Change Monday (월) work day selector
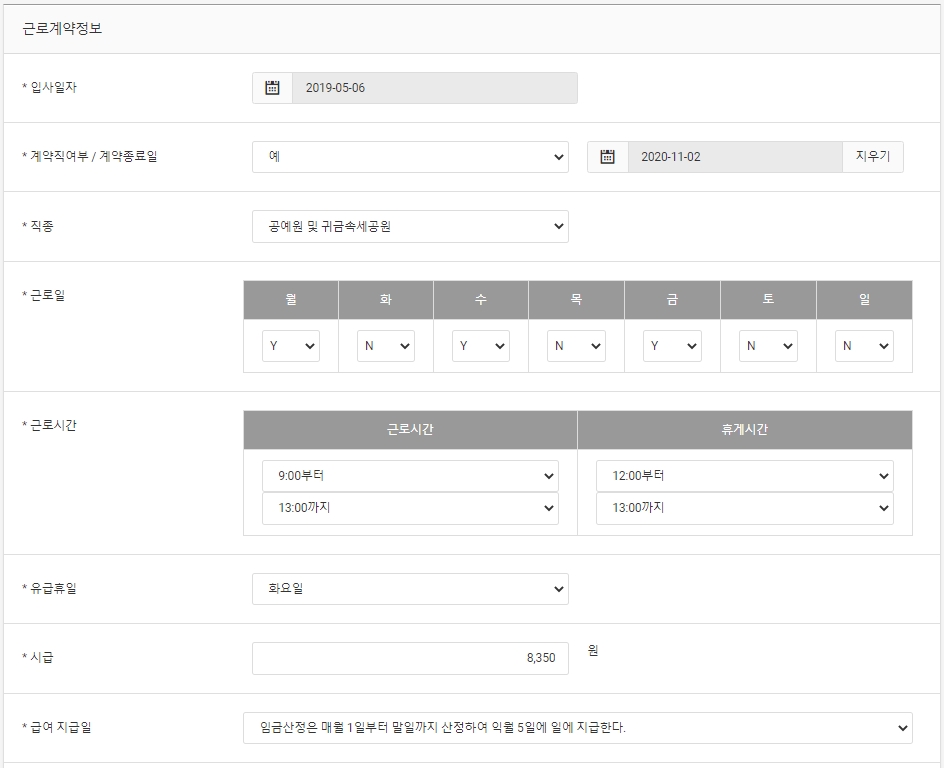 coord(291,346)
